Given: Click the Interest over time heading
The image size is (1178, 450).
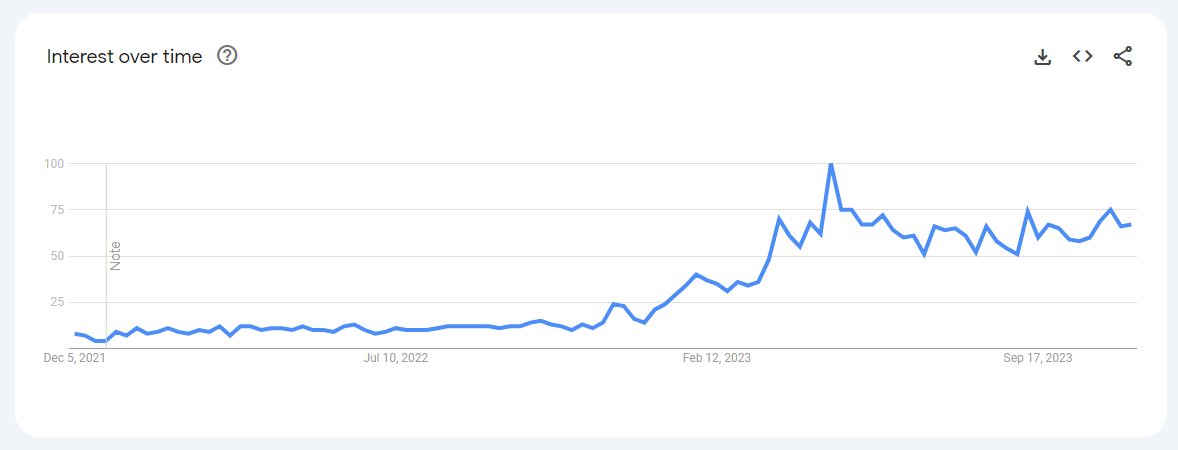Looking at the screenshot, I should point(124,56).
